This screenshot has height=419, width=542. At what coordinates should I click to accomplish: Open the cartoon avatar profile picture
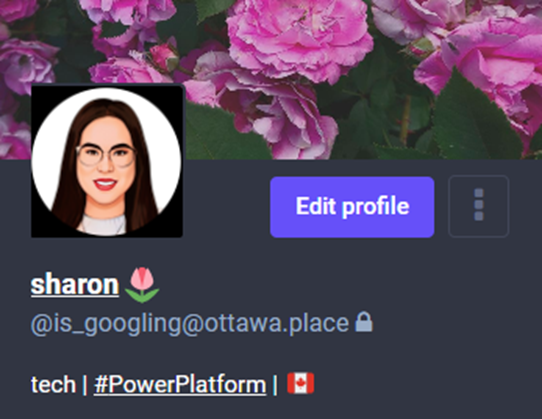pyautogui.click(x=107, y=161)
